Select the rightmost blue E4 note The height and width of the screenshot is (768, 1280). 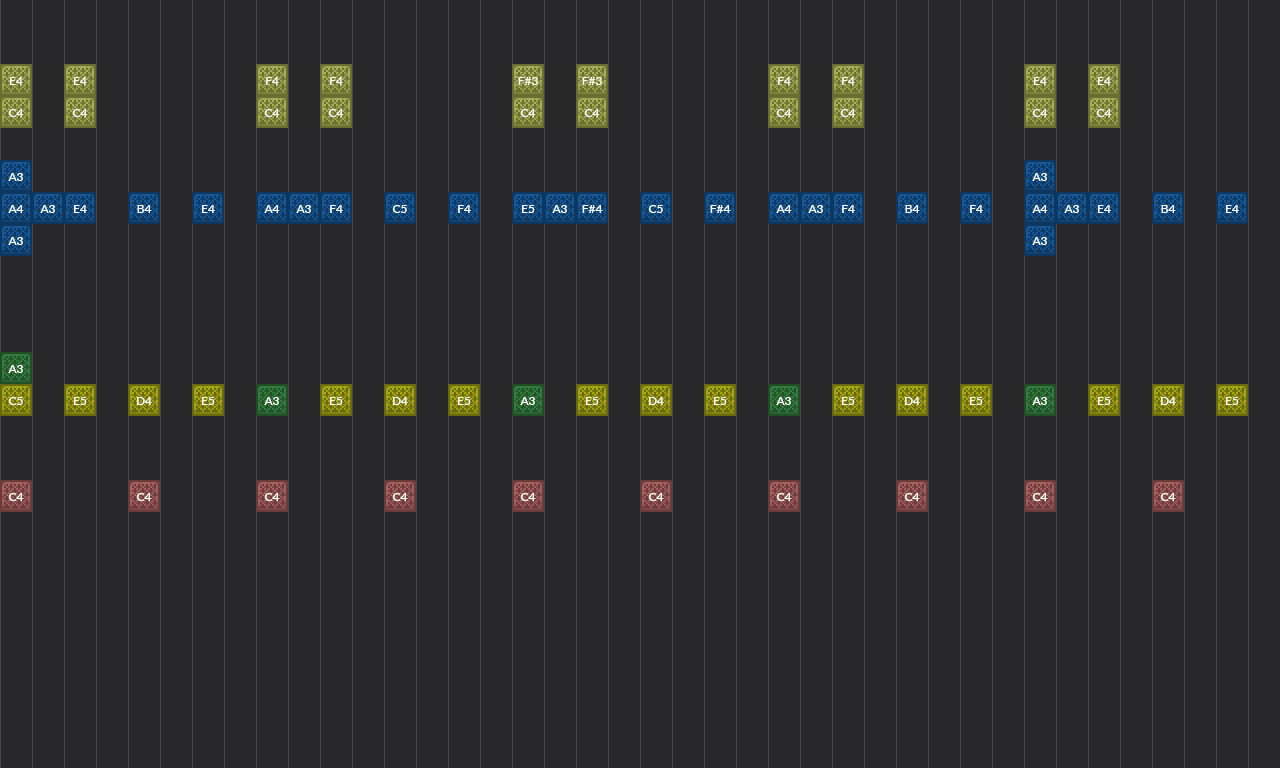tap(1232, 208)
